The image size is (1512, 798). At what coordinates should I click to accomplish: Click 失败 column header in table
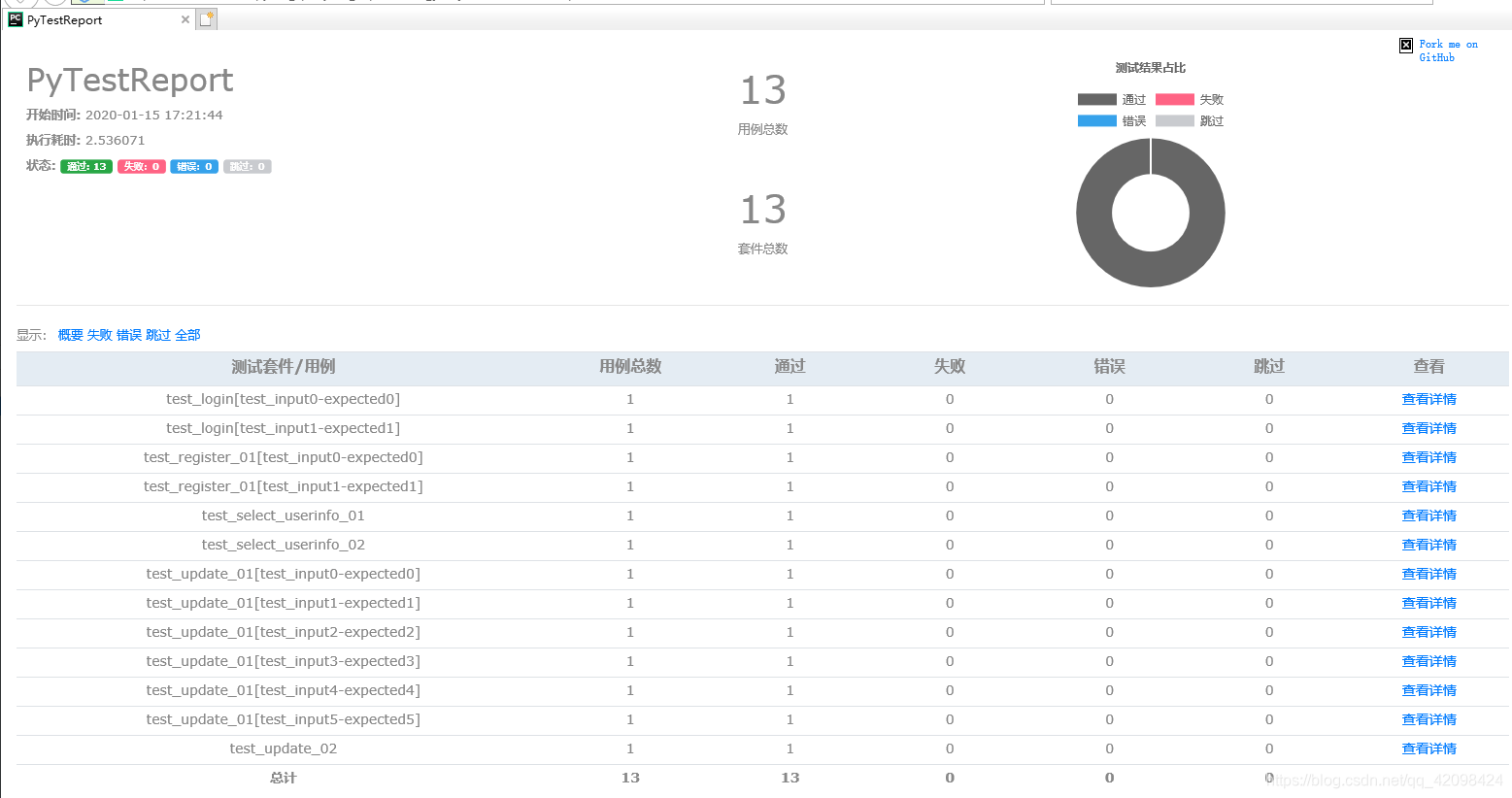click(x=950, y=367)
